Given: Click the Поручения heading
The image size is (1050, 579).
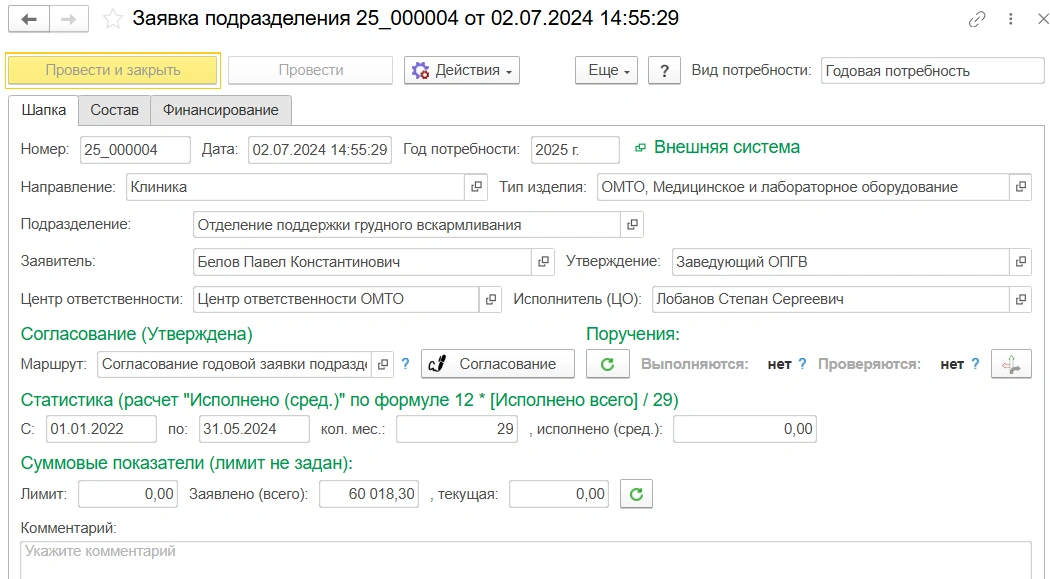Looking at the screenshot, I should tap(633, 334).
